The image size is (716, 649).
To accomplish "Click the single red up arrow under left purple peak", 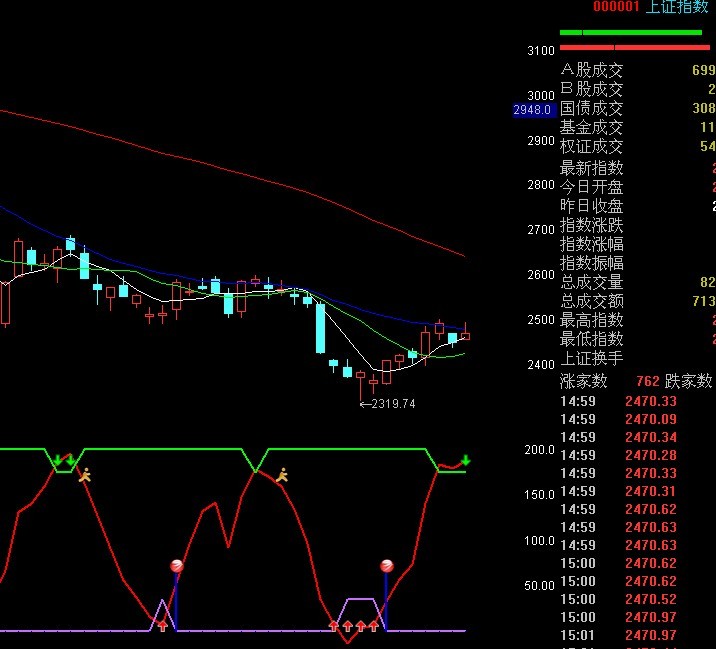I will click(x=163, y=626).
